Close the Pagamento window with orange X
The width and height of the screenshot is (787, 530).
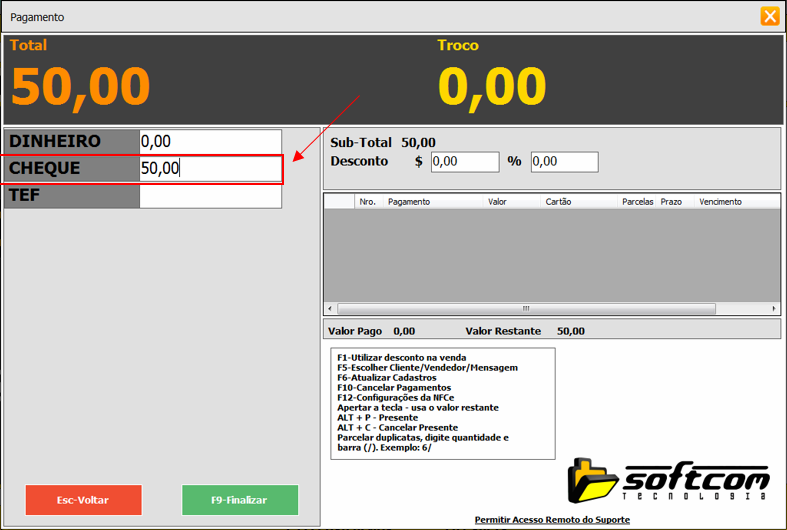pyautogui.click(x=769, y=16)
